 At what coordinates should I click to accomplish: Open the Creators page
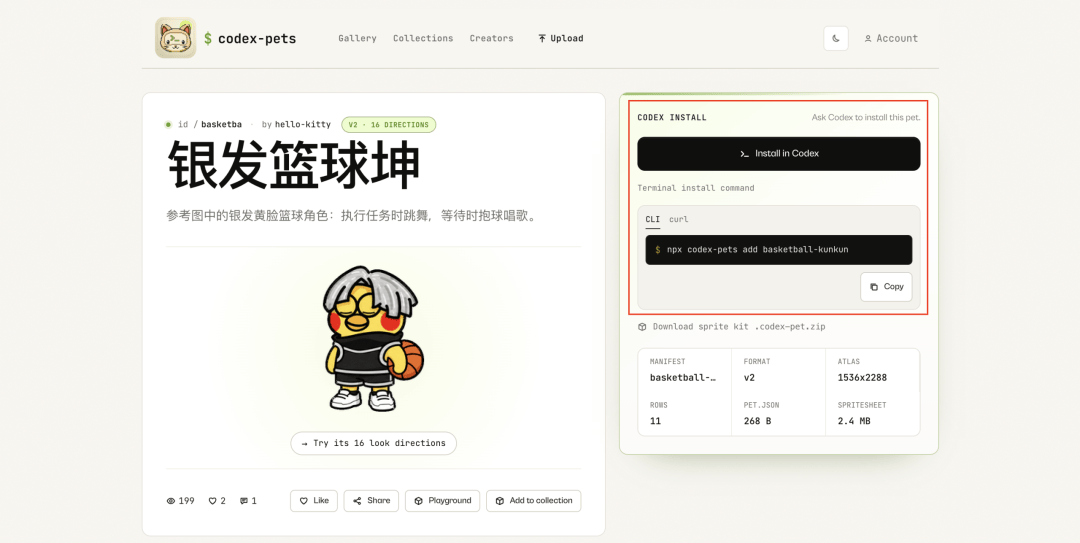click(x=491, y=39)
